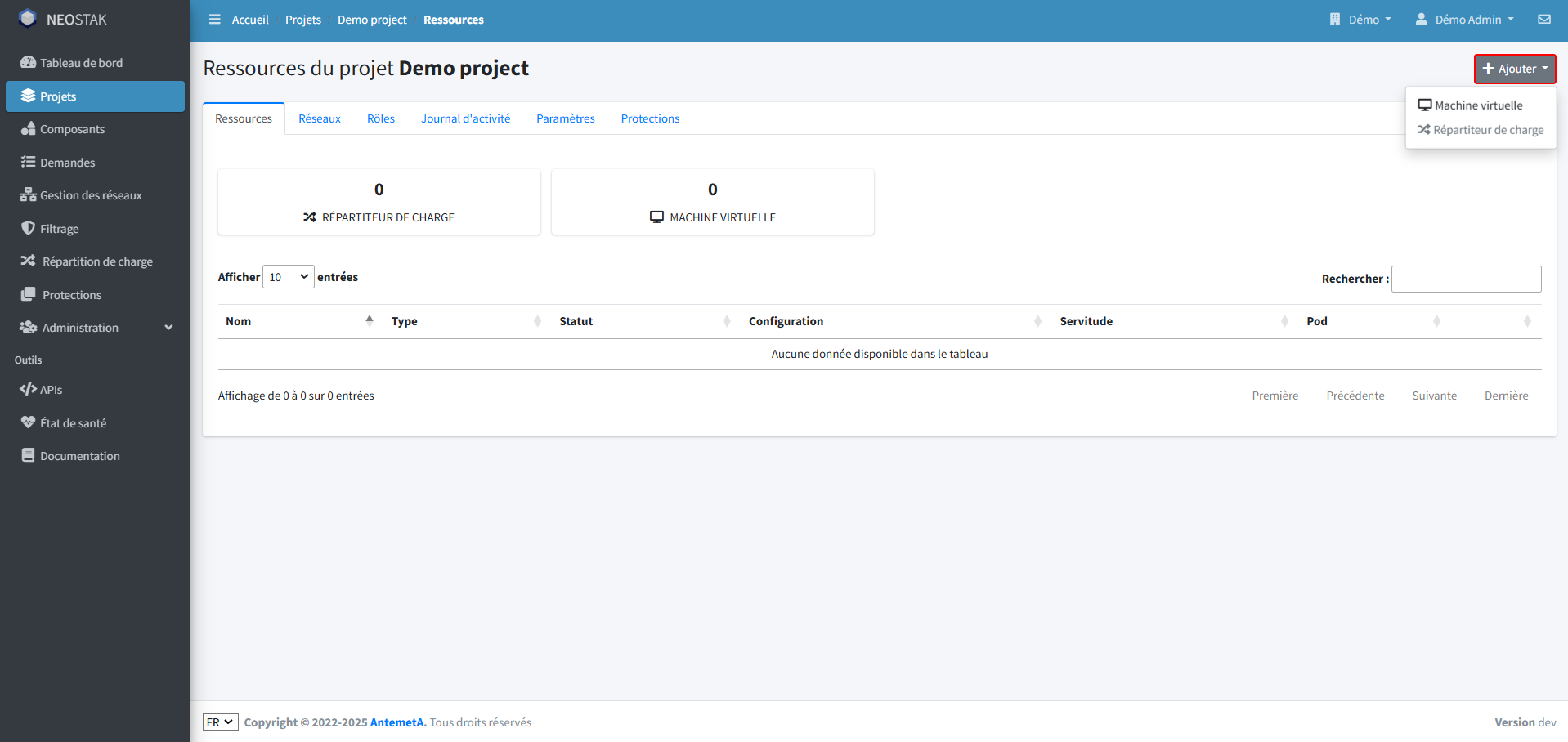The width and height of the screenshot is (1568, 742).
Task: Open the mail envelope icon top right
Action: [x=1543, y=19]
